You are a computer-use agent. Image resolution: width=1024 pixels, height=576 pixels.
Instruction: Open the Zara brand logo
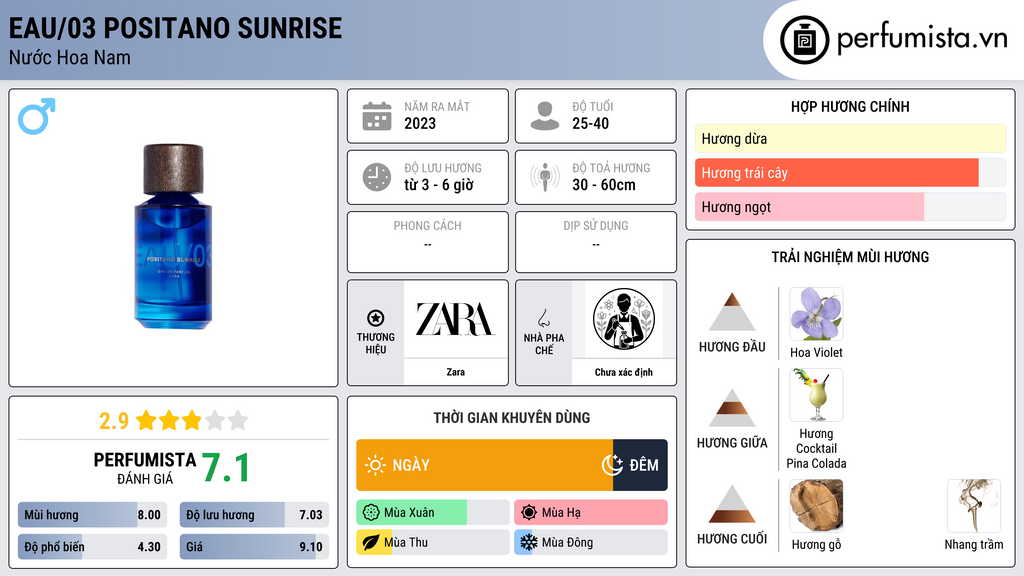point(455,319)
